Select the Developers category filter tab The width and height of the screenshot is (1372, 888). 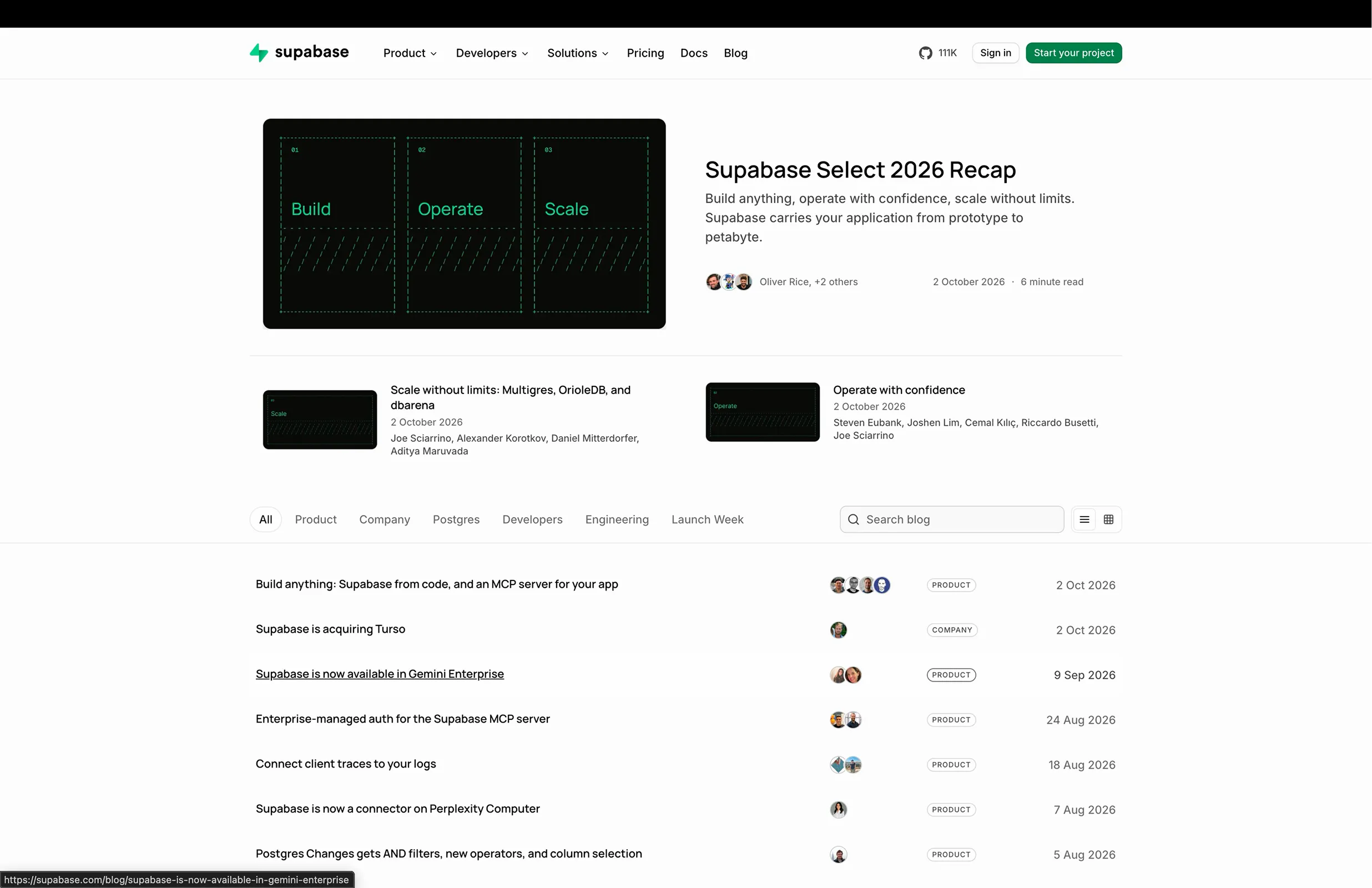tap(532, 519)
